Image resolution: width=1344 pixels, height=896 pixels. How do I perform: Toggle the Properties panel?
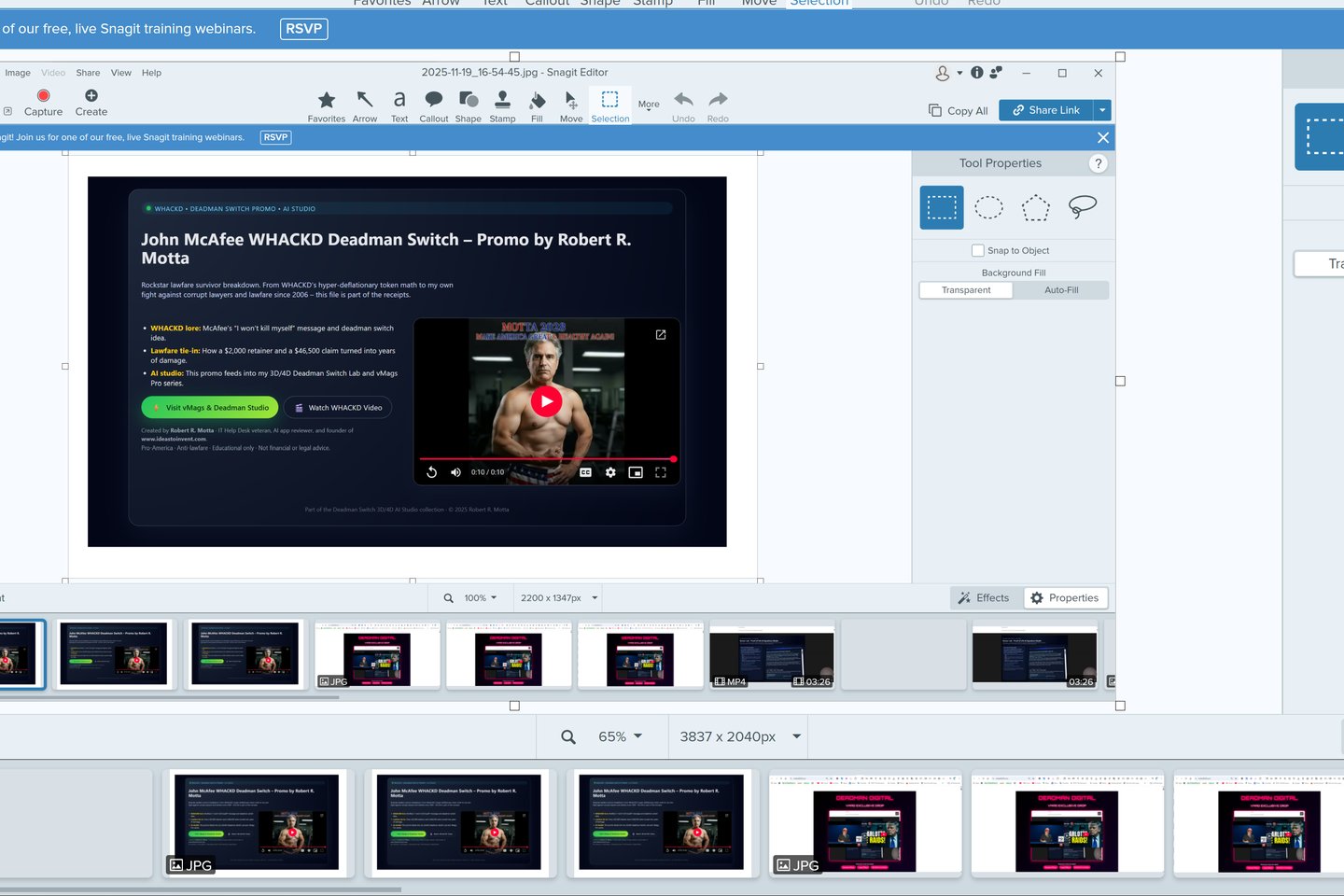tap(1065, 598)
